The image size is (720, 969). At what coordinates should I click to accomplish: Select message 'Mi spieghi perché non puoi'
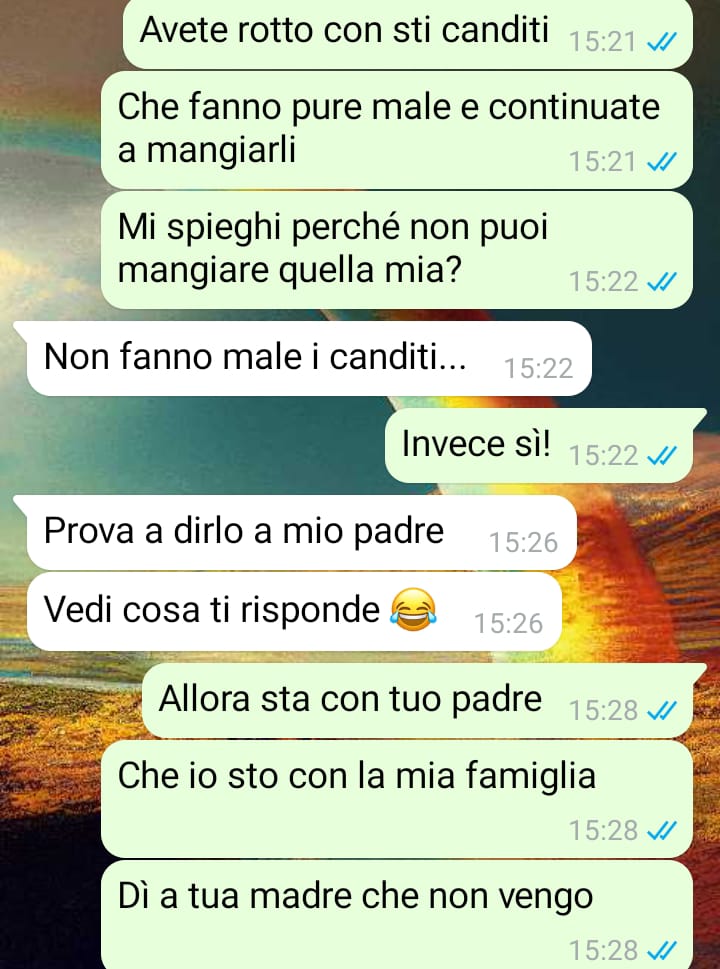point(397,250)
